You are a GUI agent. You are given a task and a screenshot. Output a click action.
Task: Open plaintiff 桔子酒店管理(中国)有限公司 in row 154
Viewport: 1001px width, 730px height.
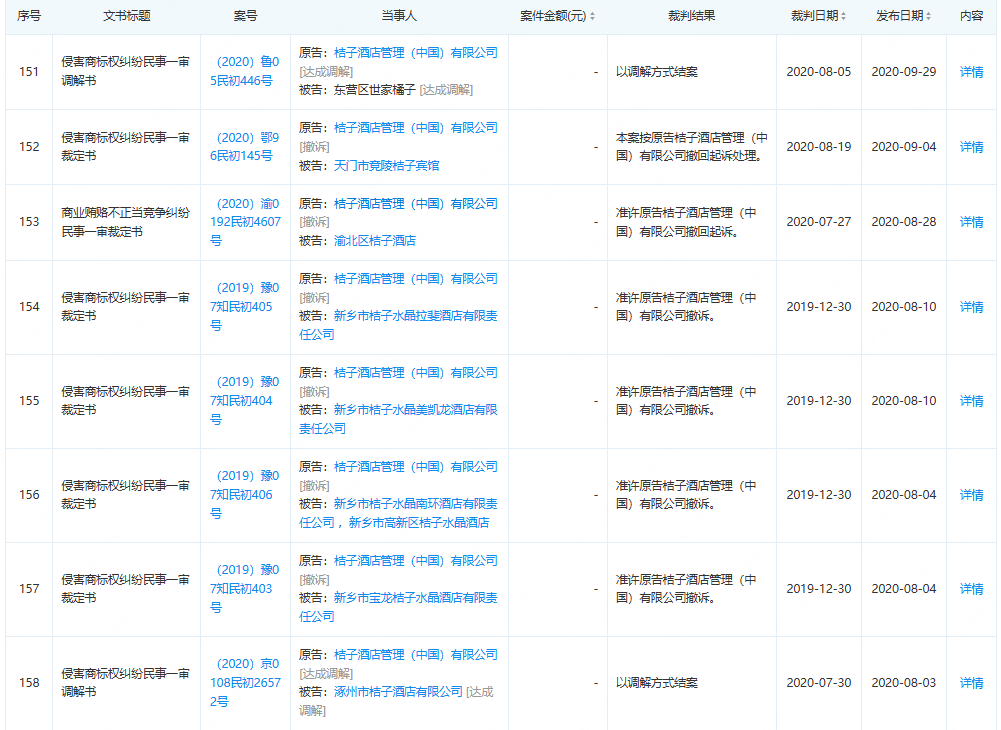[x=416, y=278]
